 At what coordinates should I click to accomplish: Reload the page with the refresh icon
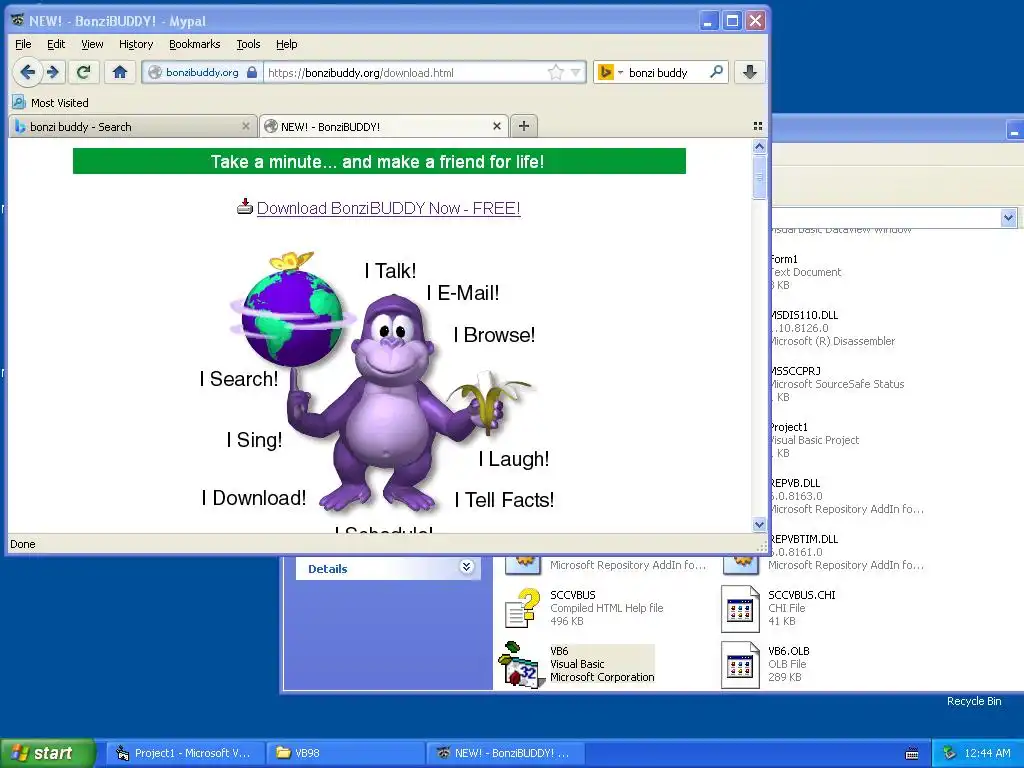[84, 72]
